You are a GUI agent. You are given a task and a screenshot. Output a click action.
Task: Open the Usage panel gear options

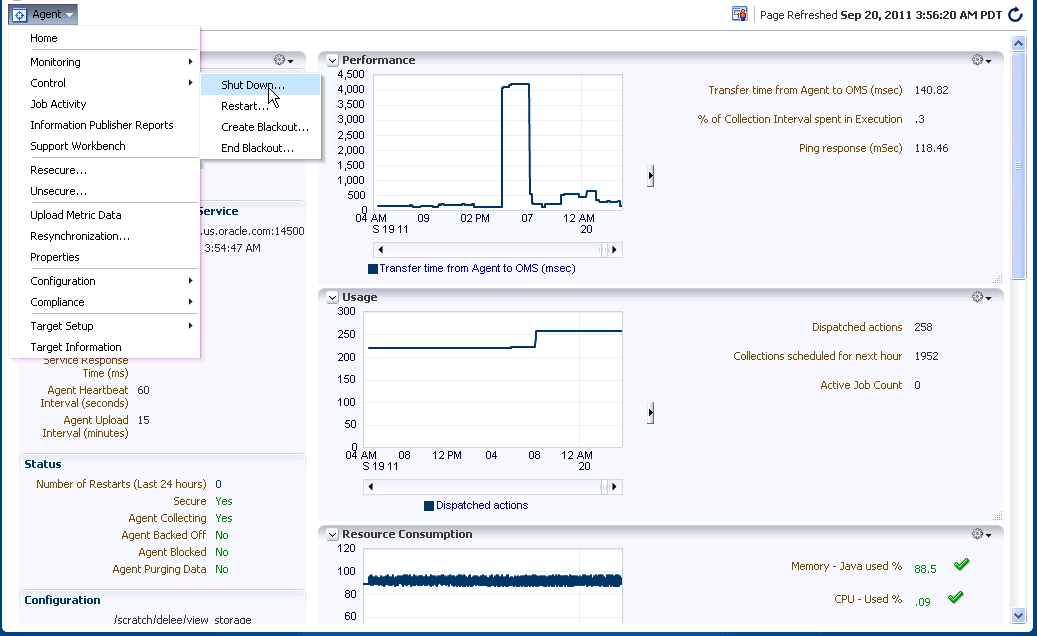point(981,297)
